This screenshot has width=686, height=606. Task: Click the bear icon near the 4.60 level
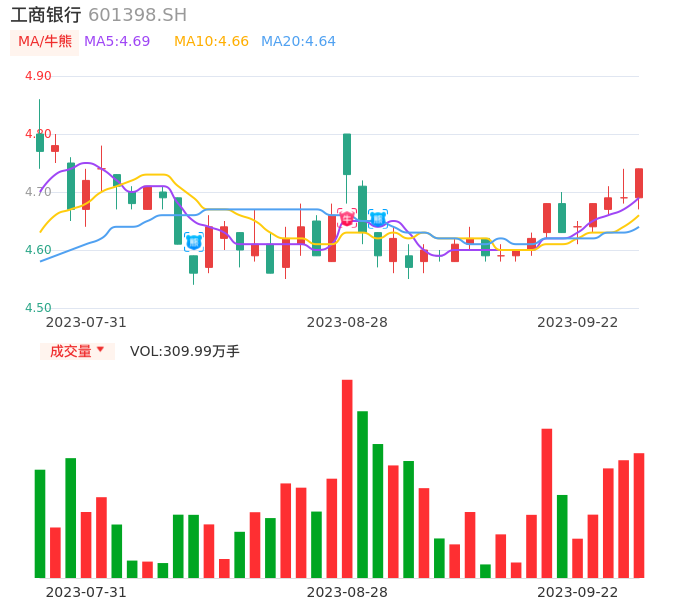coord(193,242)
